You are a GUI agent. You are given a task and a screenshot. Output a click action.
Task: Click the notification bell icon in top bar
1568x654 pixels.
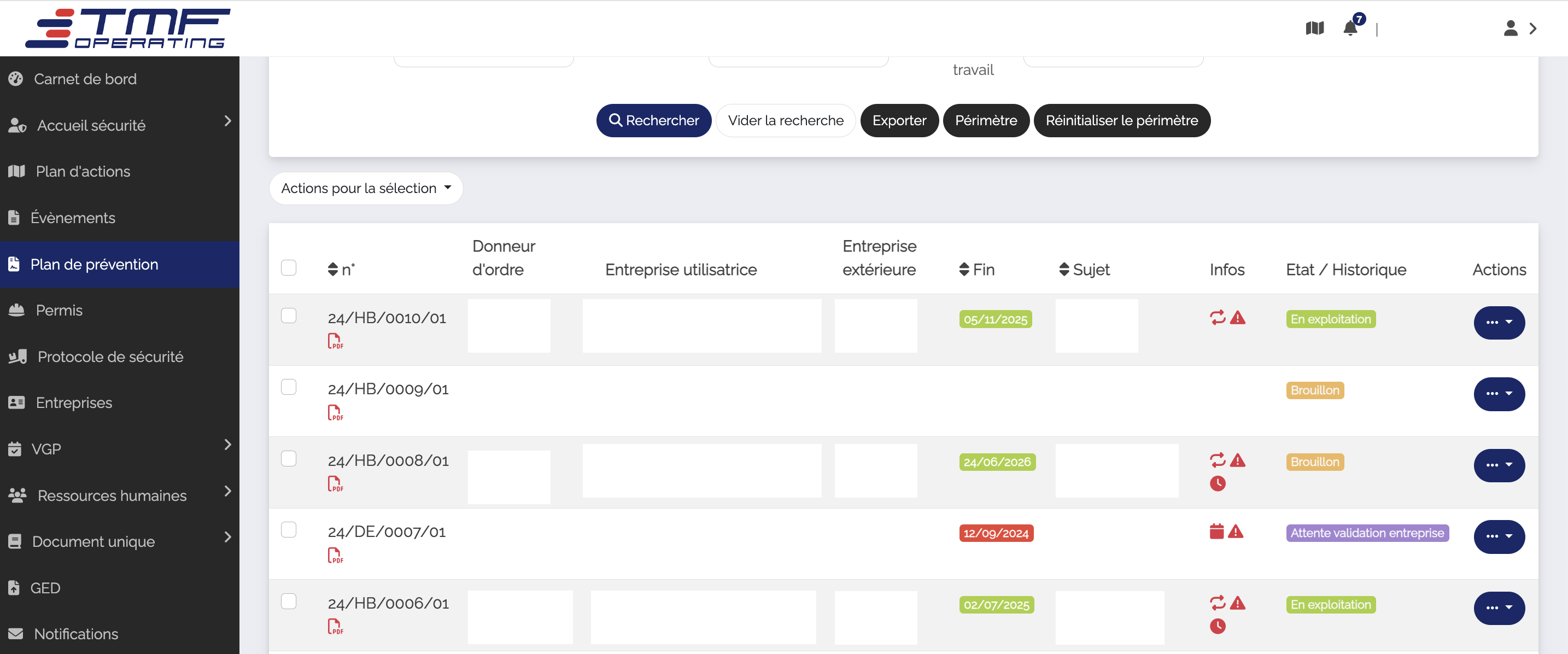tap(1350, 28)
